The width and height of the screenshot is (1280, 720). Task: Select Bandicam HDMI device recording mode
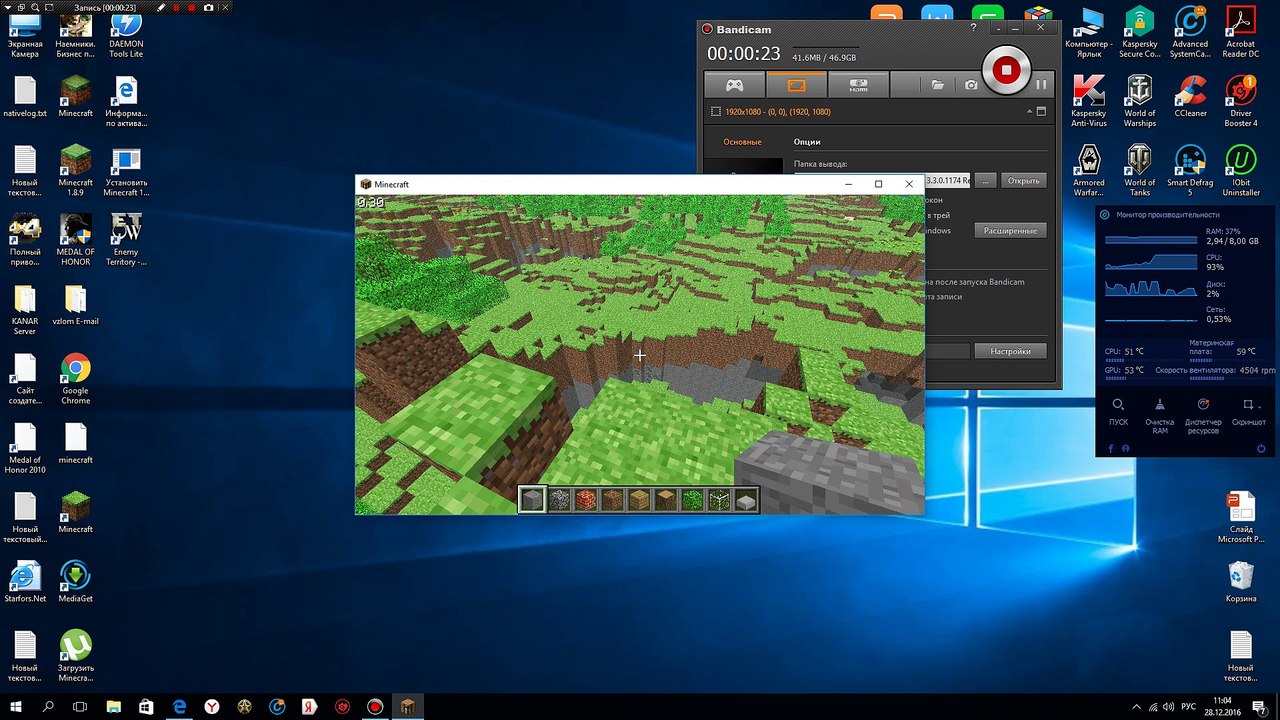pyautogui.click(x=858, y=85)
